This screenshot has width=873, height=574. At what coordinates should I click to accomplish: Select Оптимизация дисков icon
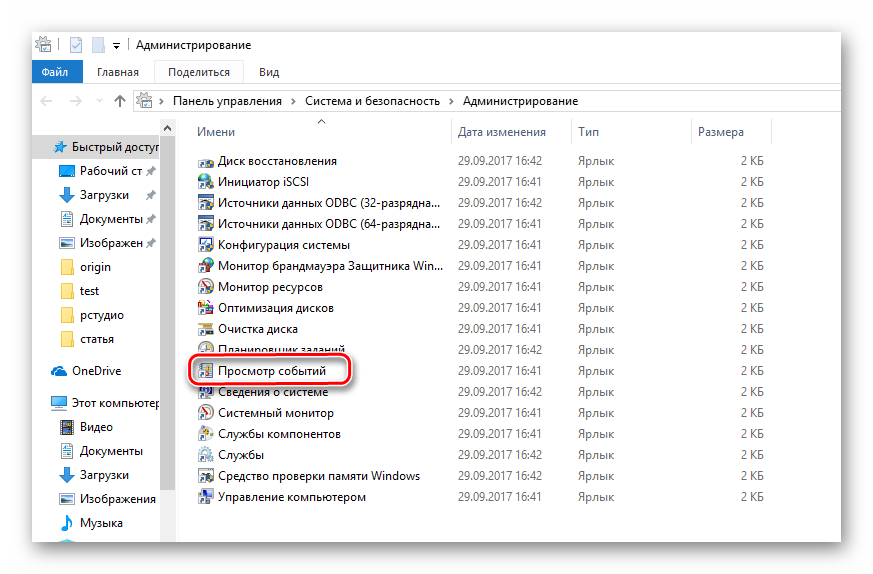click(206, 308)
